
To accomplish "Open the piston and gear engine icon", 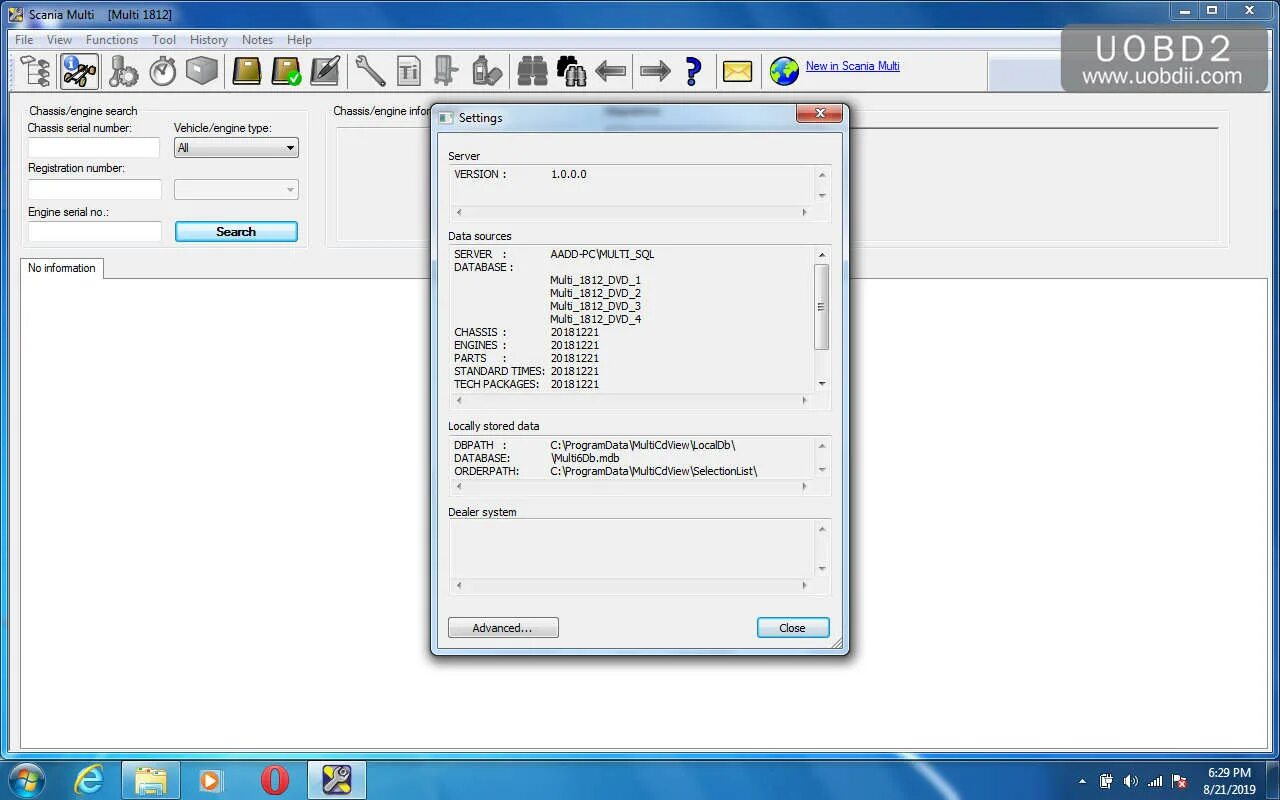I will (123, 71).
